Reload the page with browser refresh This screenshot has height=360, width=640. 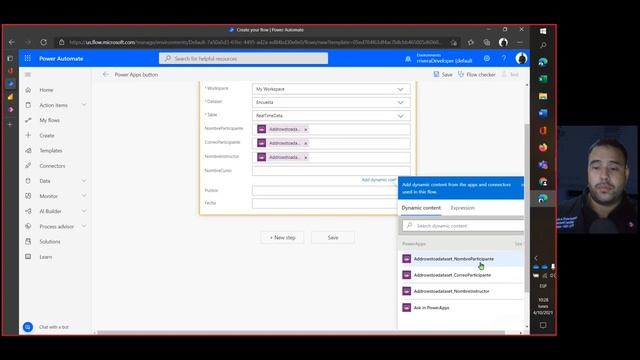click(43, 42)
